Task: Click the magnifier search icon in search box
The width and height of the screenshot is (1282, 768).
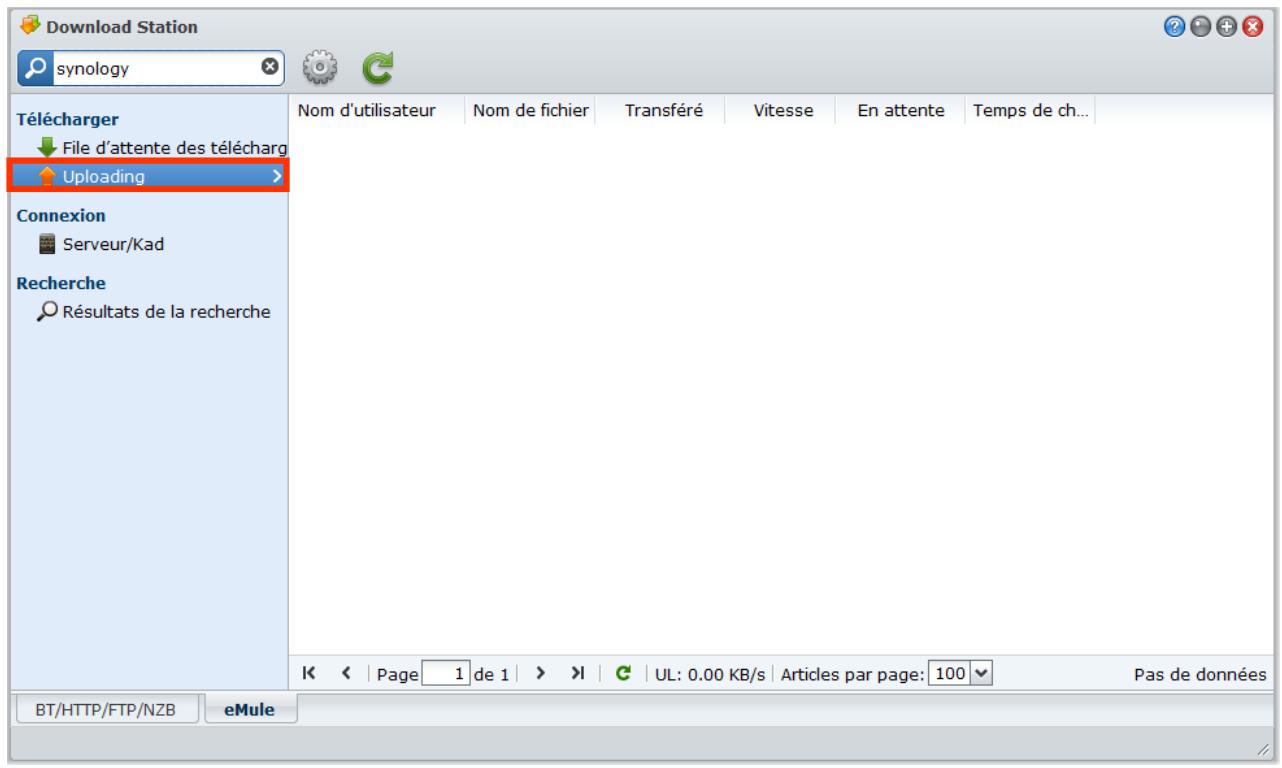Action: (x=35, y=68)
